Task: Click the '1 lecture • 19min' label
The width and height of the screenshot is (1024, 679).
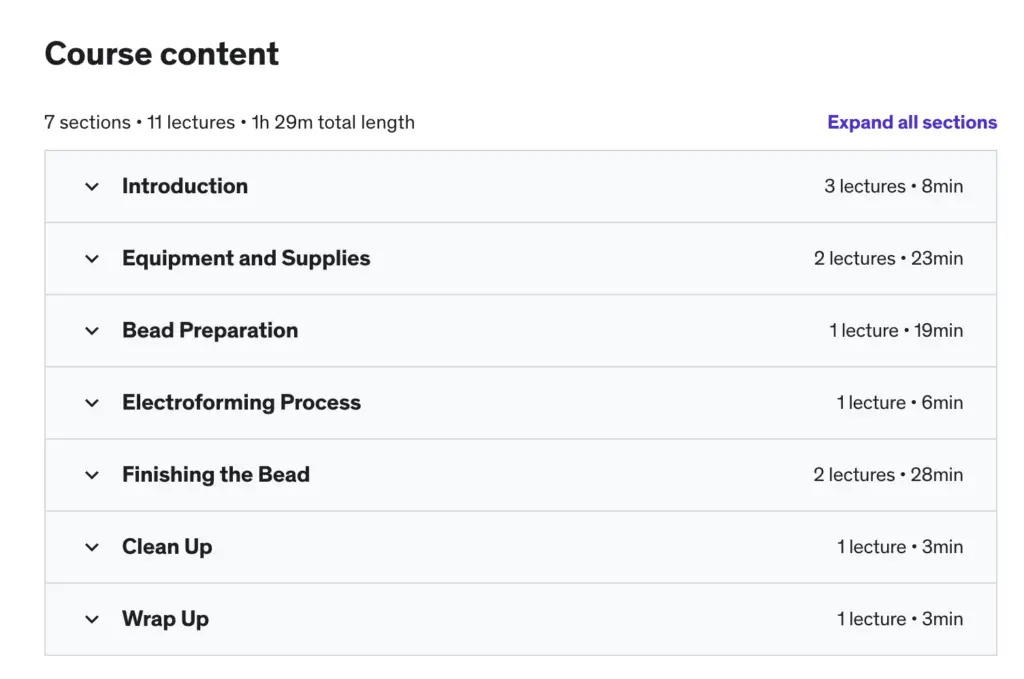Action: [x=896, y=330]
